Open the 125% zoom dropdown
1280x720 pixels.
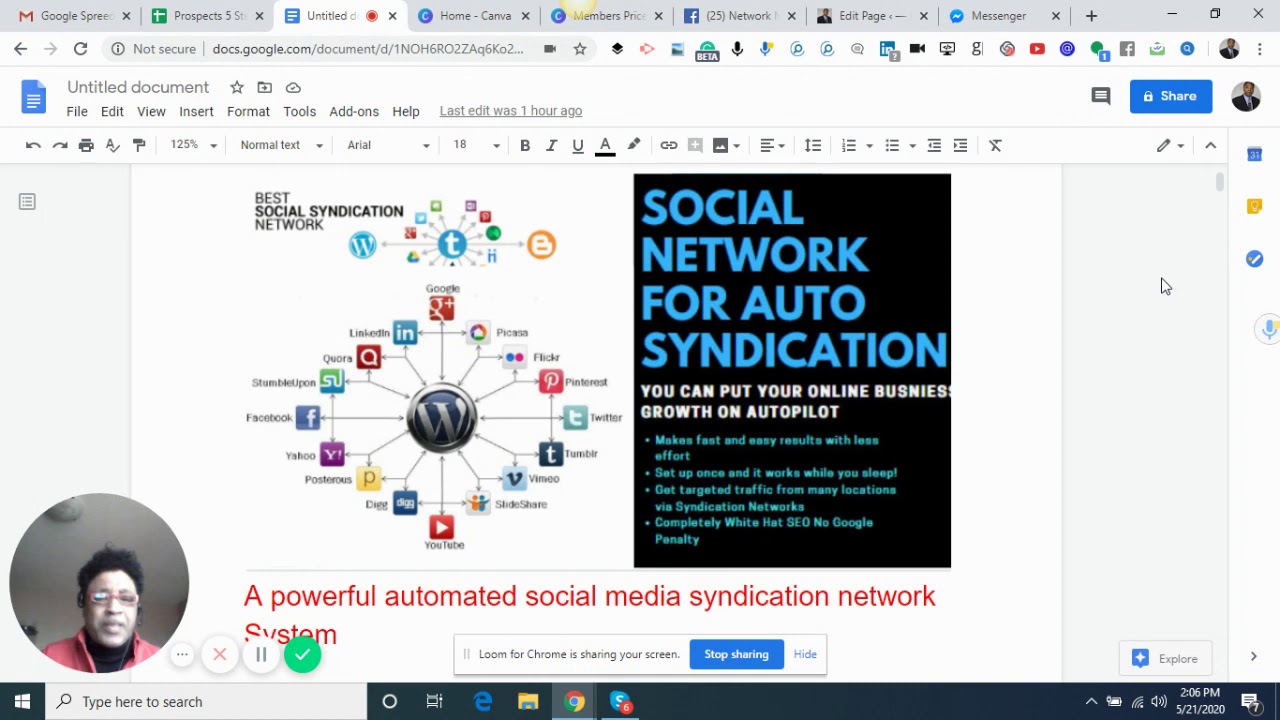pos(193,145)
